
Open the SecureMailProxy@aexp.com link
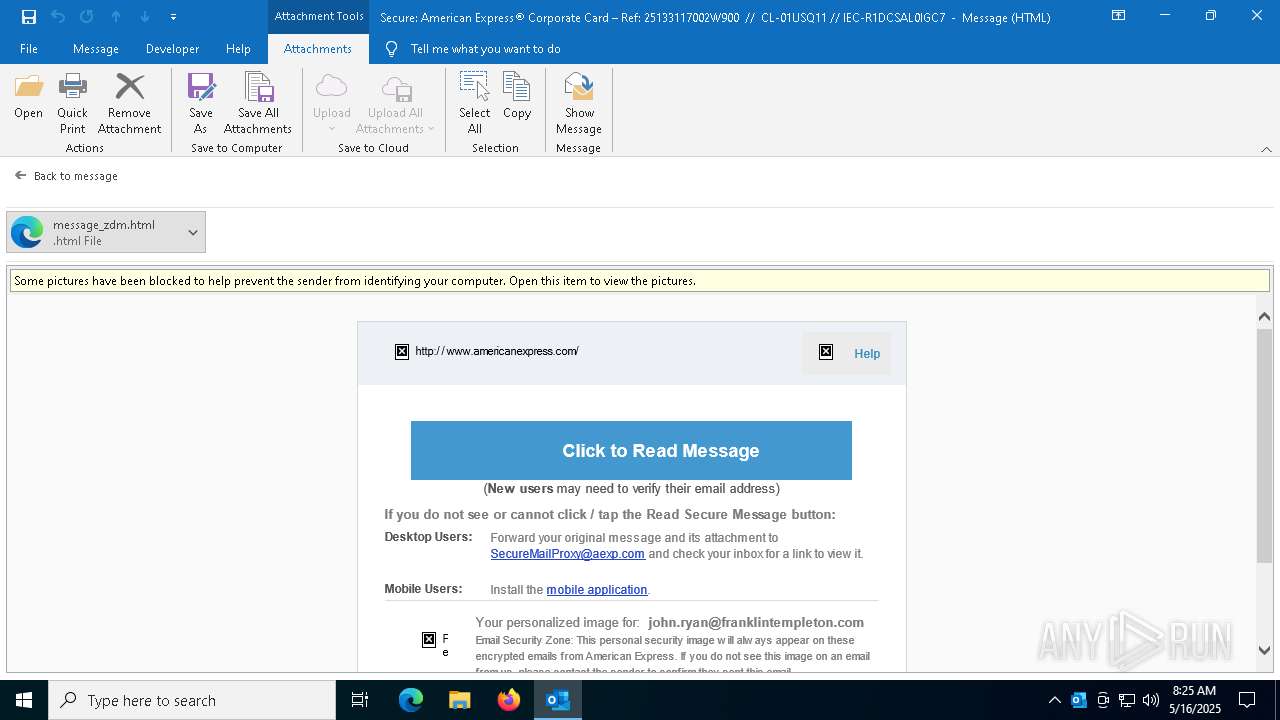(x=567, y=554)
